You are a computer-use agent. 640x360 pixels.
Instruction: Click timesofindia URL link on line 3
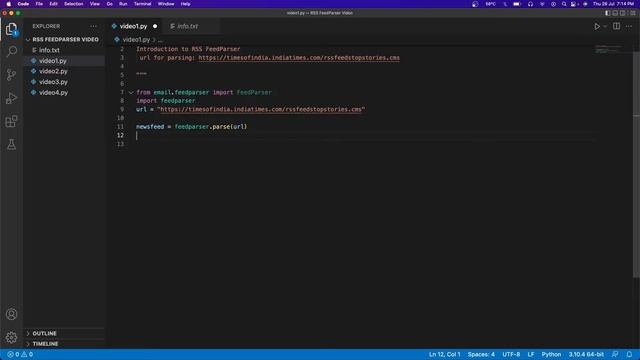(x=299, y=58)
